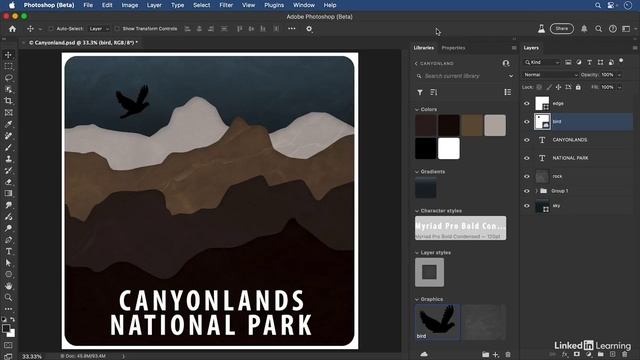
Task: Hide the rock layer
Action: click(527, 176)
